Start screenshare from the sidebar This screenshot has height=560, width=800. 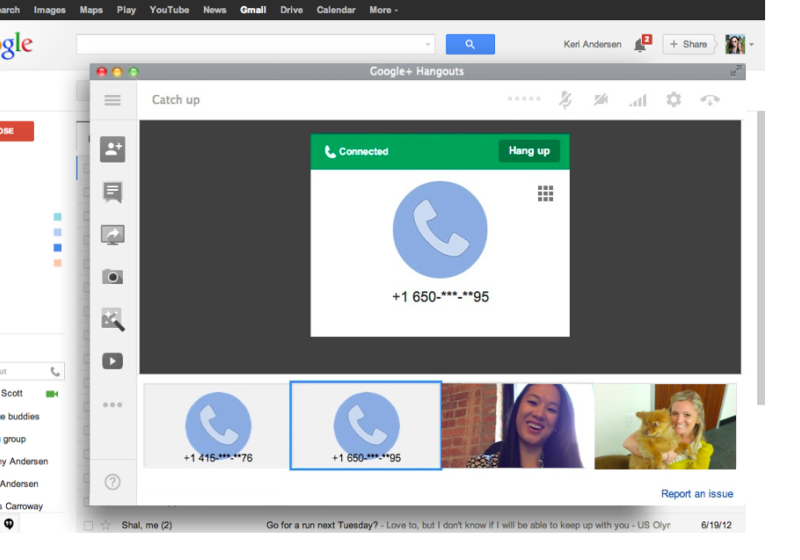click(112, 235)
